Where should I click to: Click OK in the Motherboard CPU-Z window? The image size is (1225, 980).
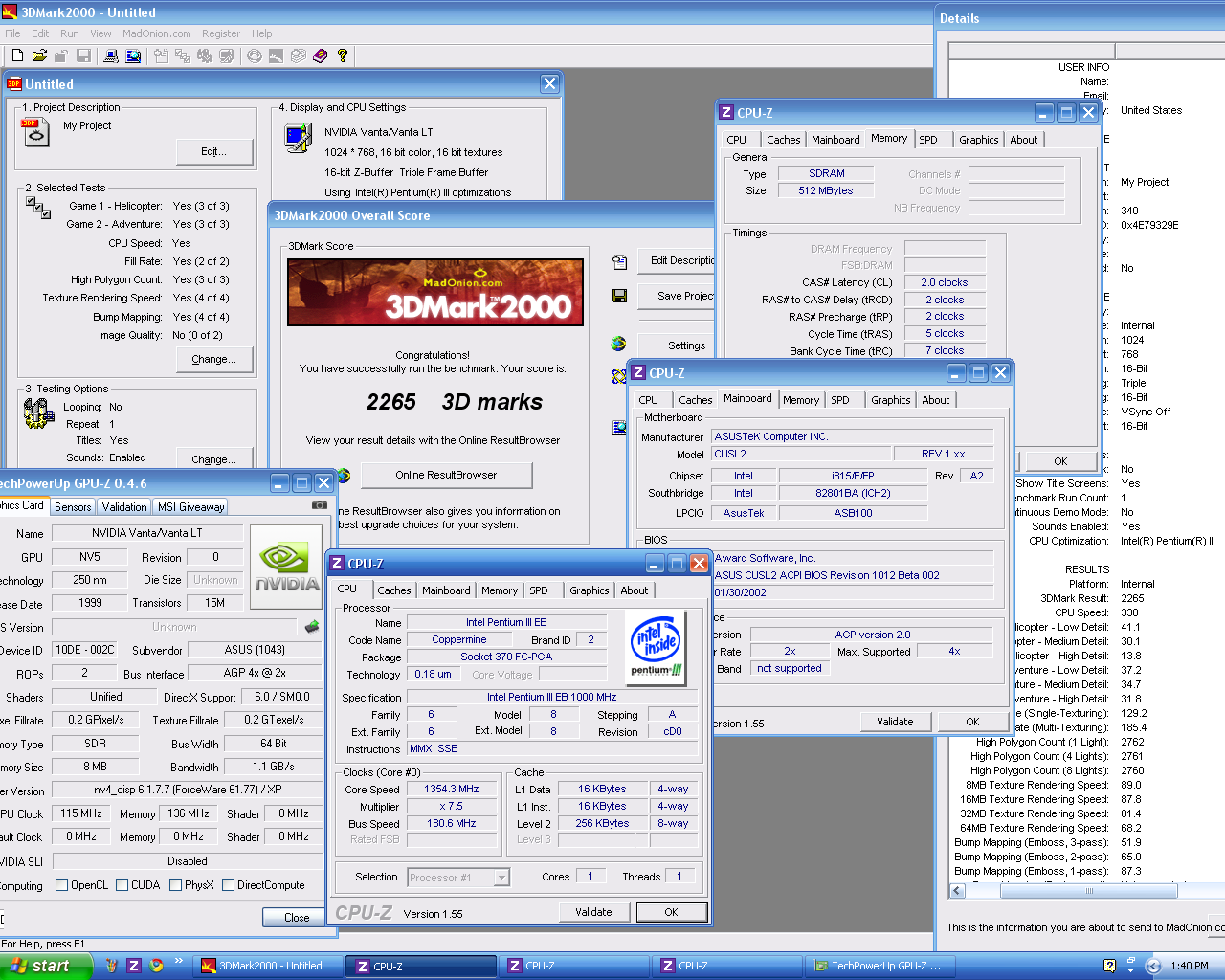[972, 722]
